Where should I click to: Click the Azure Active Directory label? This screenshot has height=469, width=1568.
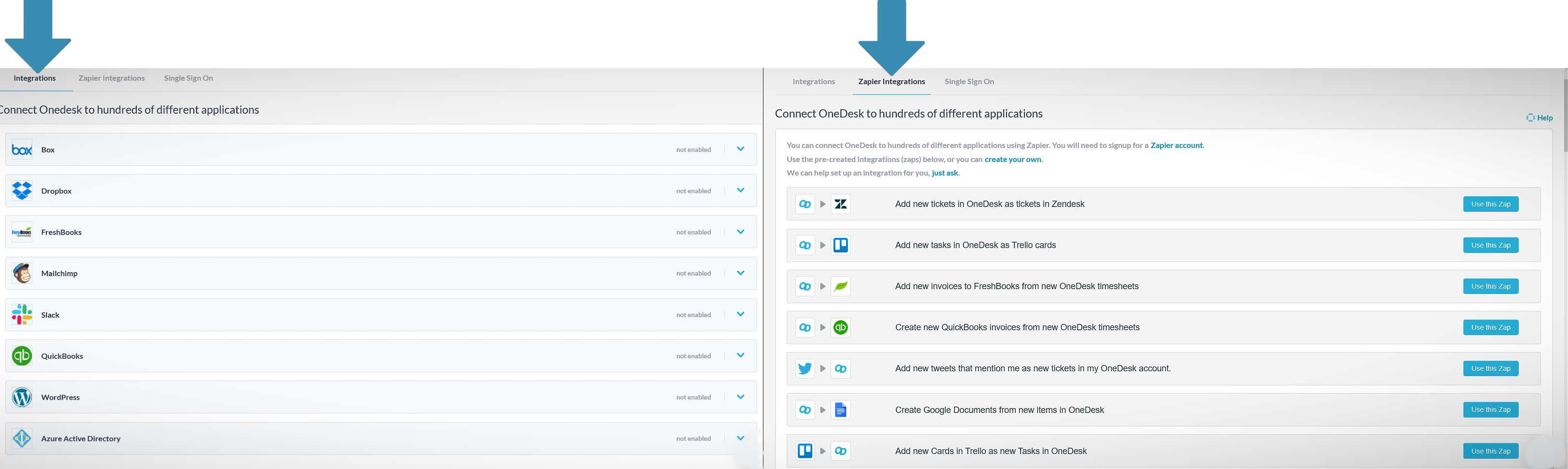pos(80,439)
